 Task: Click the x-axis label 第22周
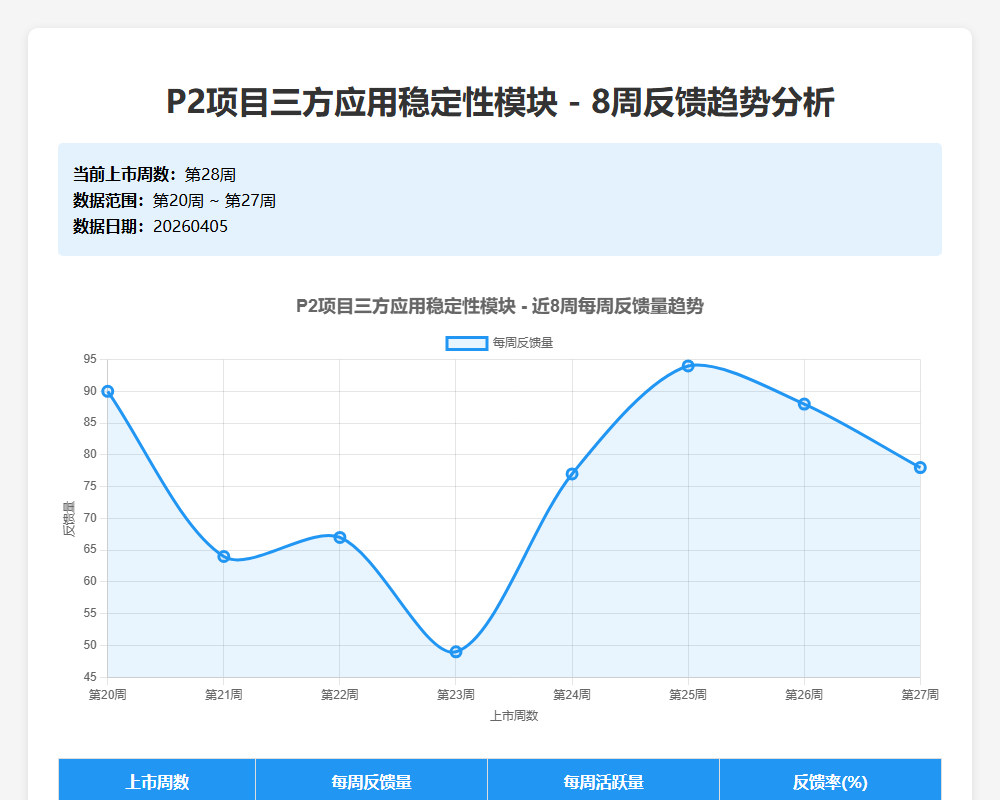340,695
